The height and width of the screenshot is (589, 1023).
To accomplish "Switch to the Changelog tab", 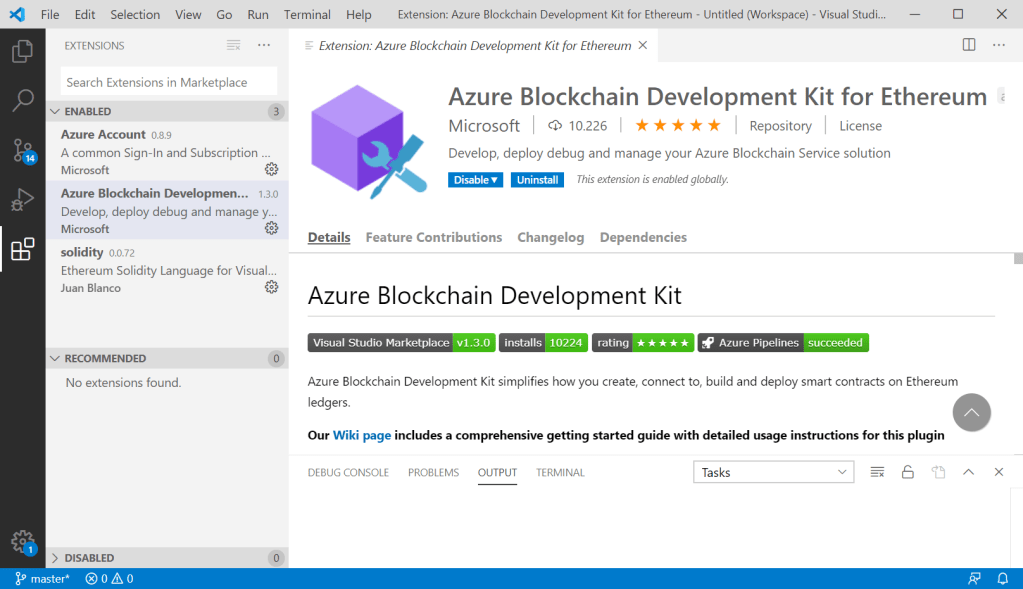I will (550, 237).
